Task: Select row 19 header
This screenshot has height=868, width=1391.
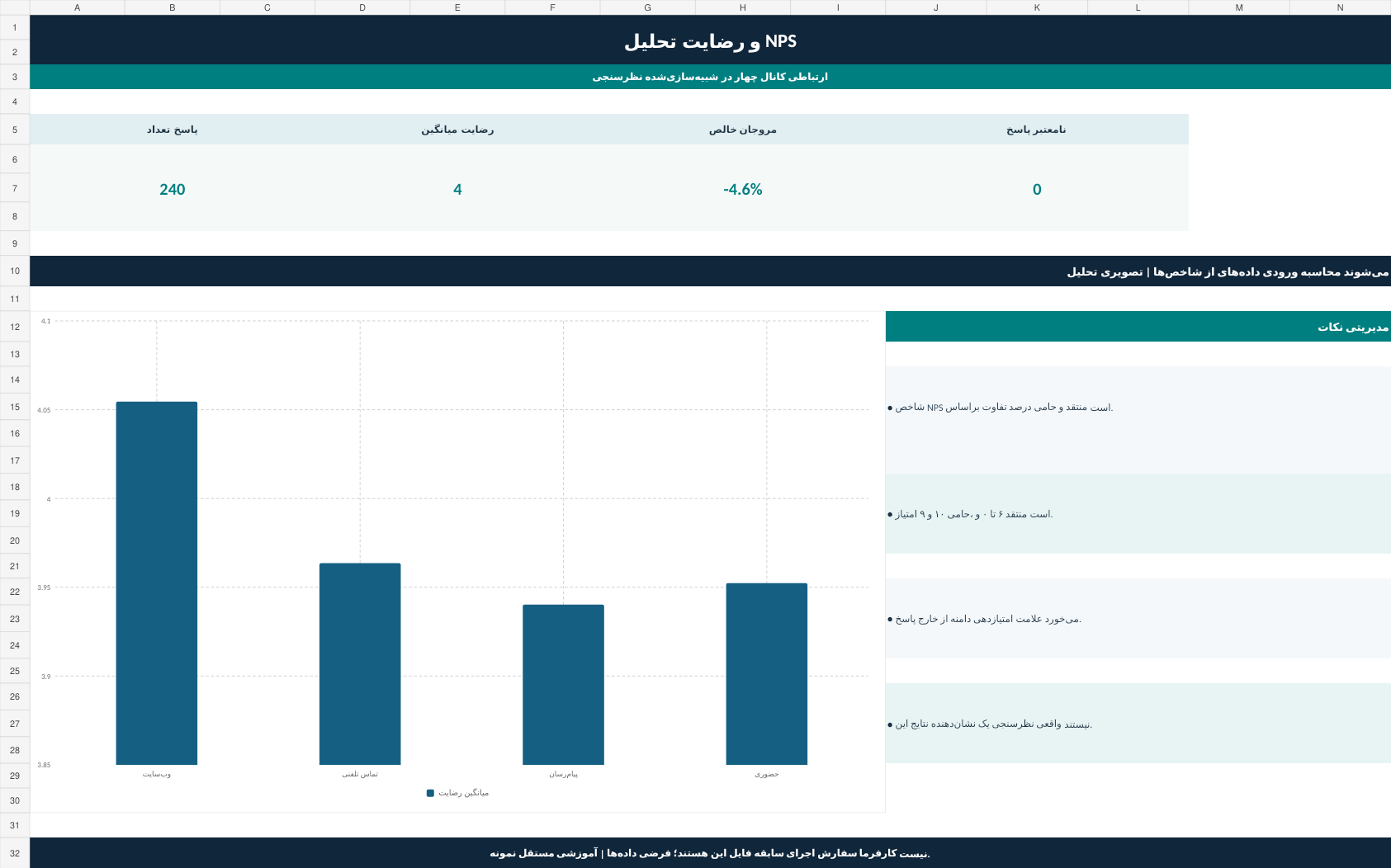Action: pyautogui.click(x=15, y=513)
